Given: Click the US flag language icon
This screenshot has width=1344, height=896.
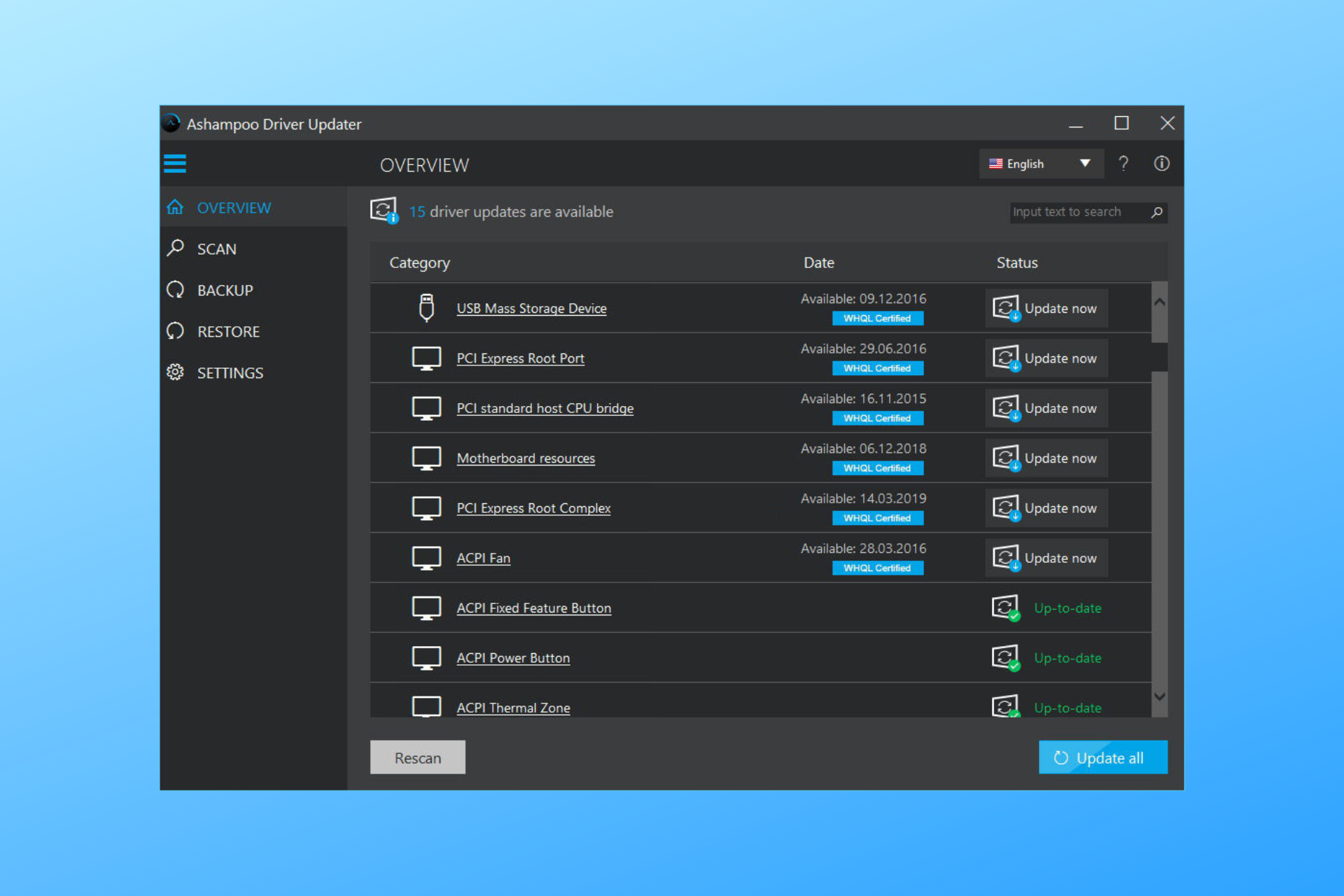Looking at the screenshot, I should [x=995, y=164].
